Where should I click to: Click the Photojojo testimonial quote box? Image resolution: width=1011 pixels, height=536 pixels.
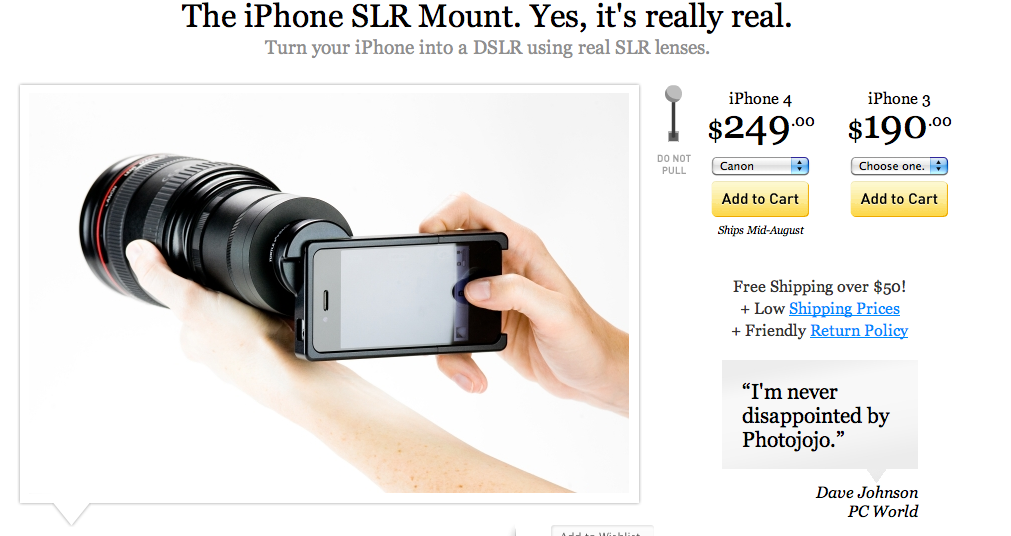point(820,415)
